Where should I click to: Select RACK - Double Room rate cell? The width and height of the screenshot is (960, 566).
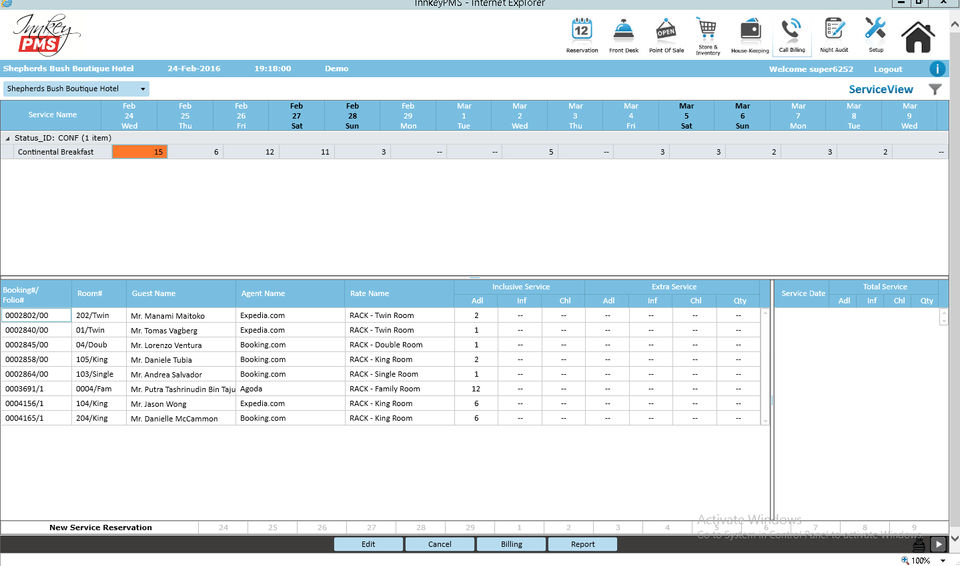tap(399, 345)
